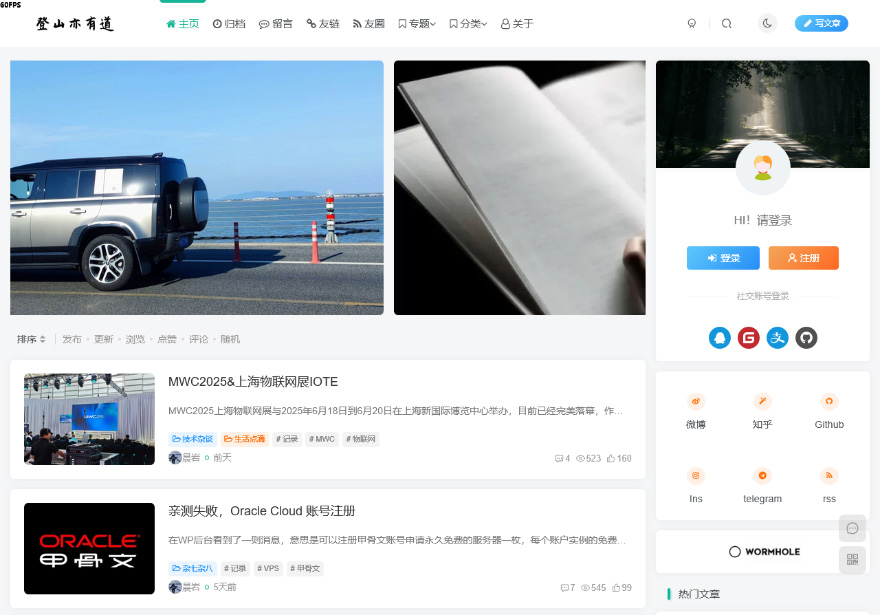Click the QQ social login icon
This screenshot has height=615, width=880.
(719, 338)
